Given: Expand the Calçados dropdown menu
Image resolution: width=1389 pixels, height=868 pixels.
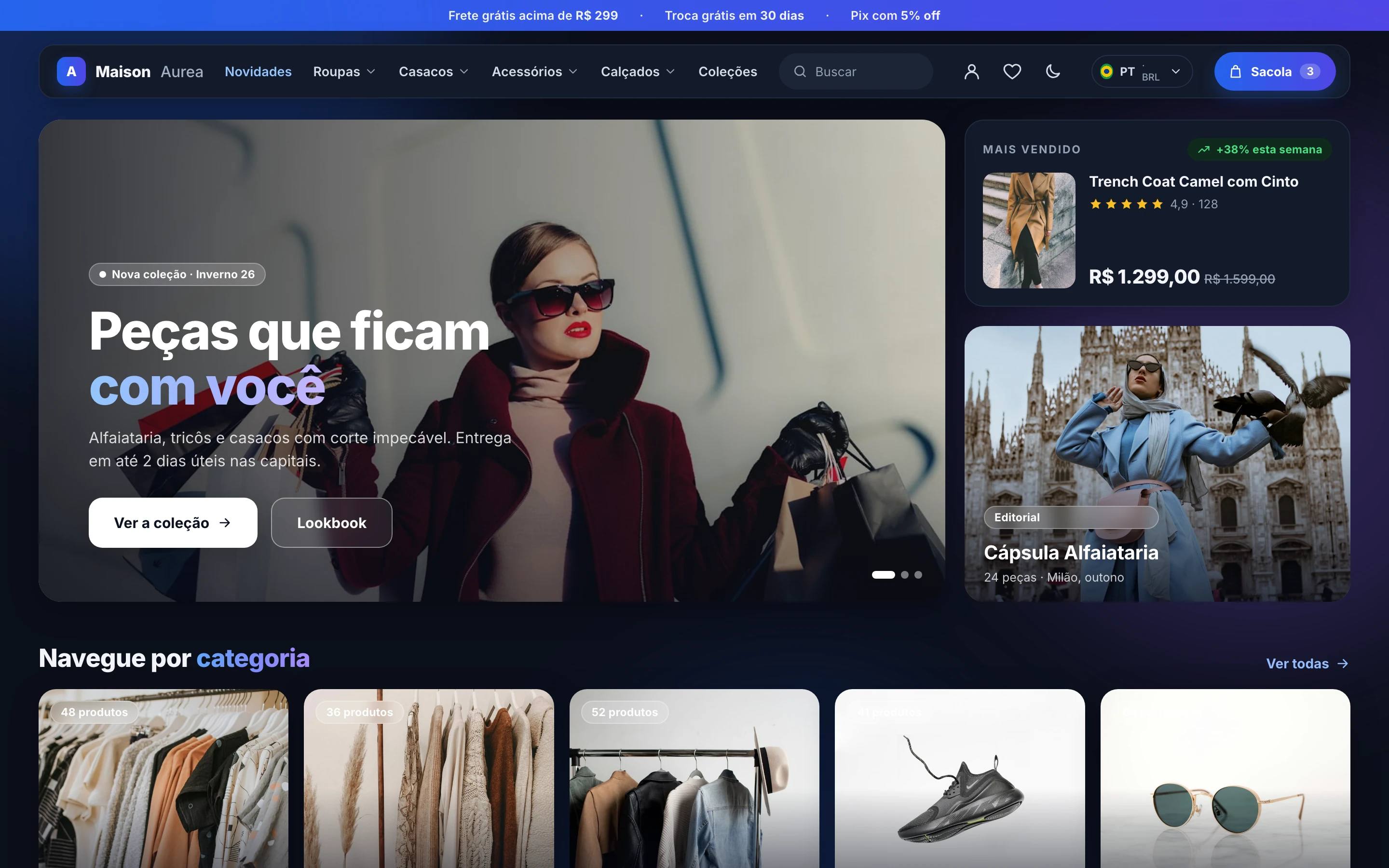Looking at the screenshot, I should point(637,72).
